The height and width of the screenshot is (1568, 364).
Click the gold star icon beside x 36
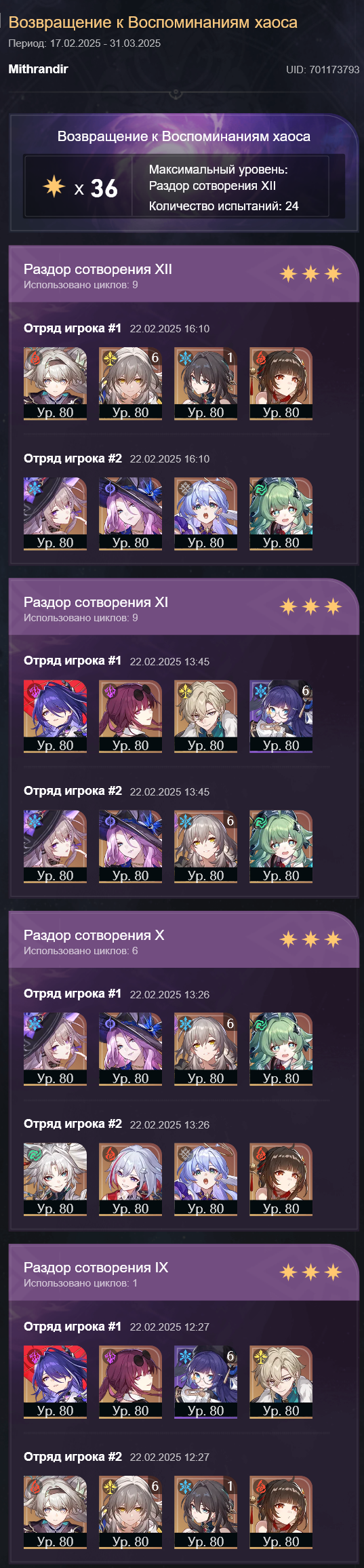tap(54, 186)
